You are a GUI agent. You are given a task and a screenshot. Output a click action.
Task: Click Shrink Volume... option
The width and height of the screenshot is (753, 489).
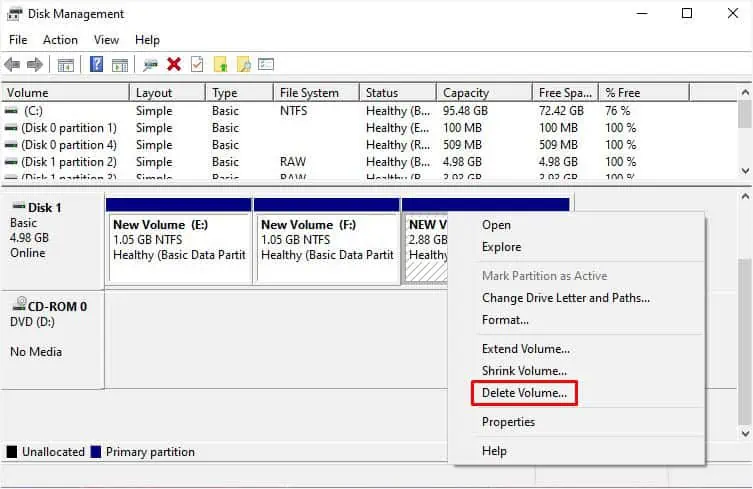(524, 371)
